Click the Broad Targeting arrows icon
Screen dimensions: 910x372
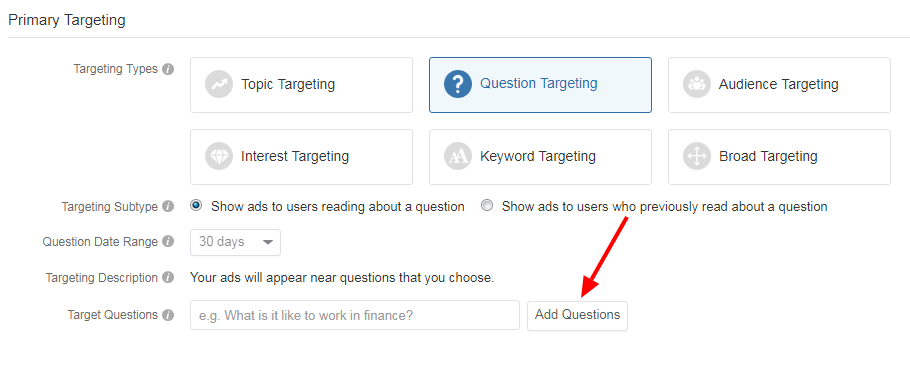coord(697,157)
